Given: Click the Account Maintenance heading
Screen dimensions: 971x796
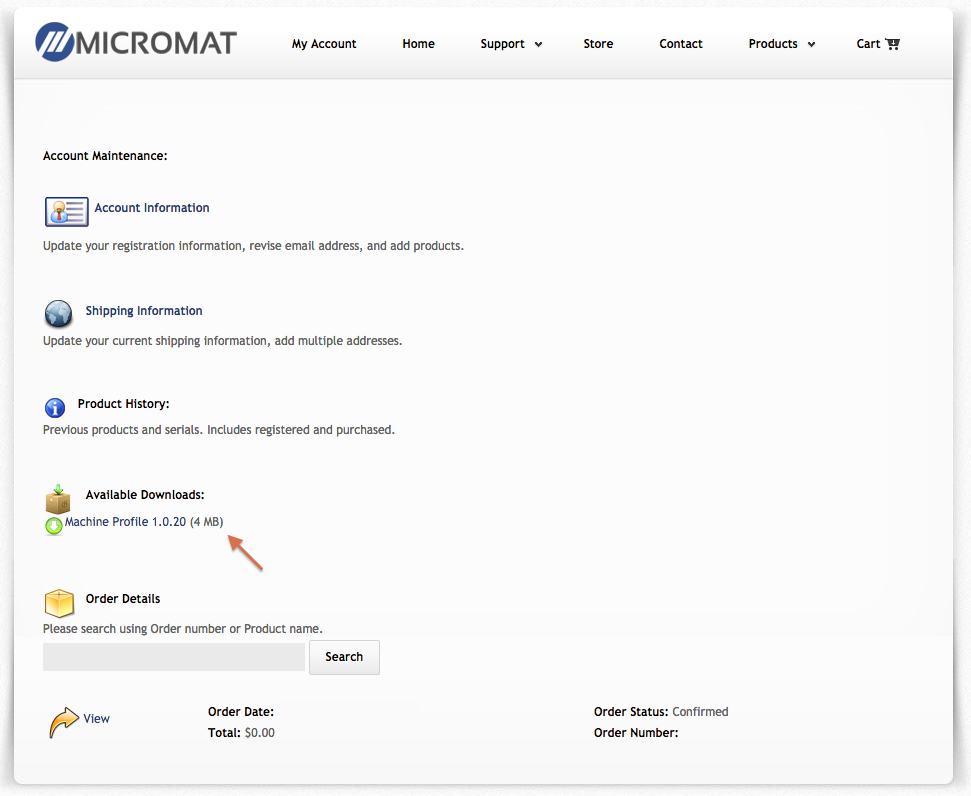Looking at the screenshot, I should pos(105,156).
